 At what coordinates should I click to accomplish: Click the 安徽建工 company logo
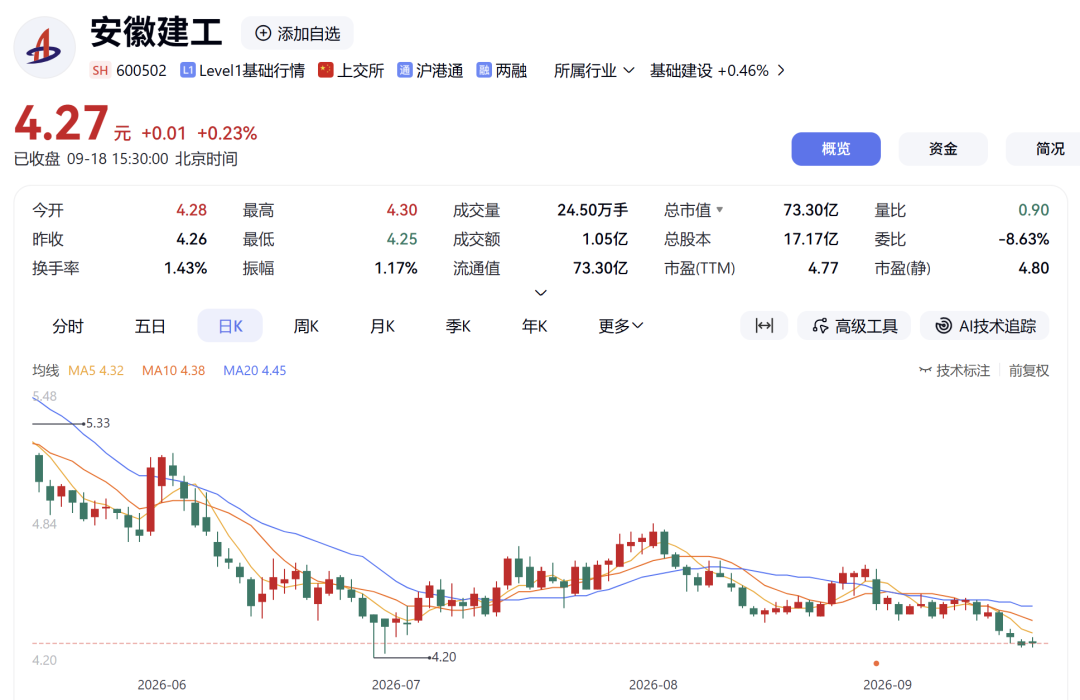click(x=45, y=48)
